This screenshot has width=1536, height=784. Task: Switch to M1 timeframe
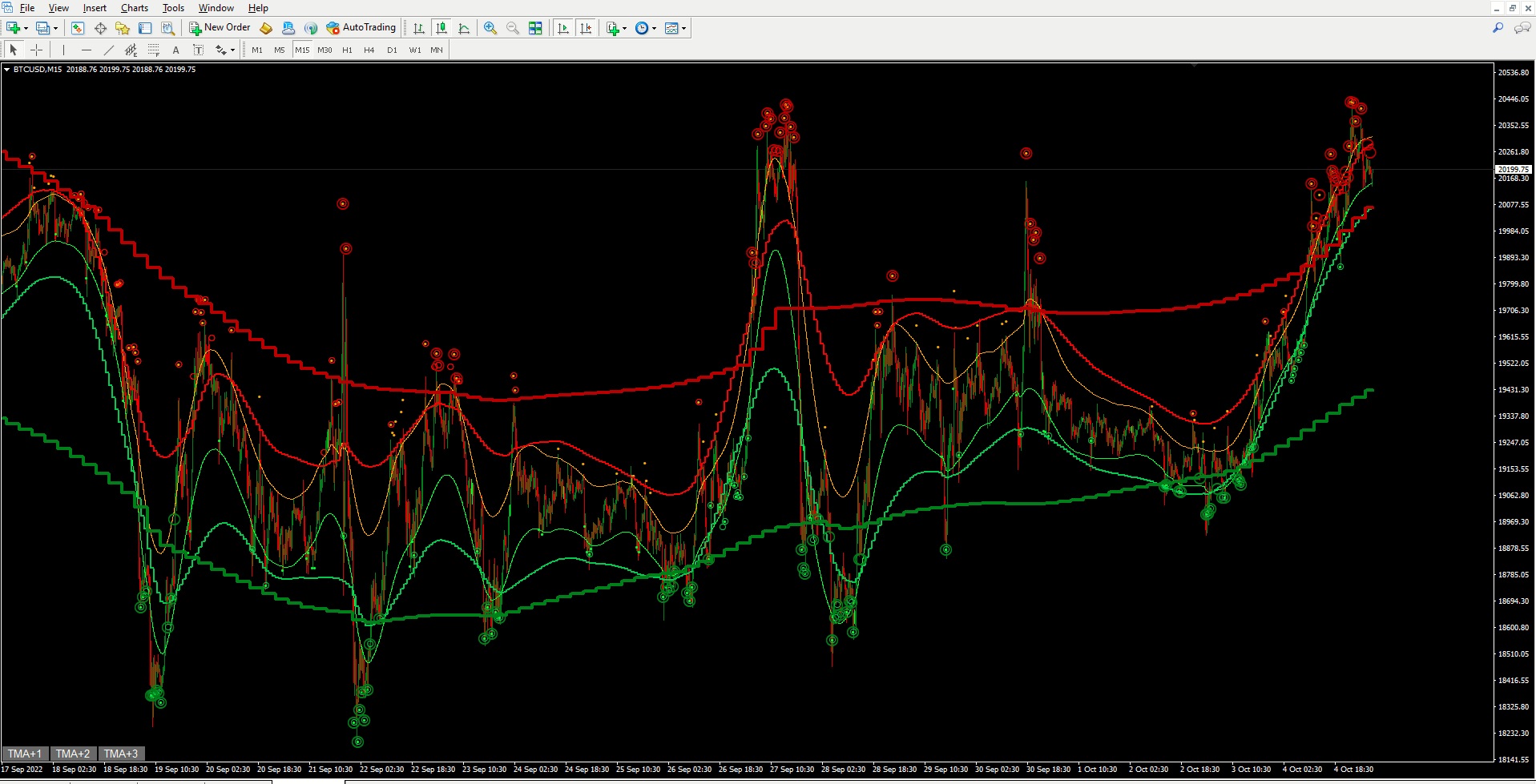pyautogui.click(x=257, y=50)
